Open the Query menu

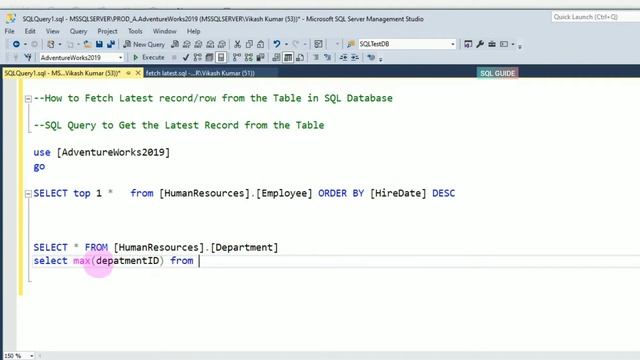pyautogui.click(x=78, y=31)
